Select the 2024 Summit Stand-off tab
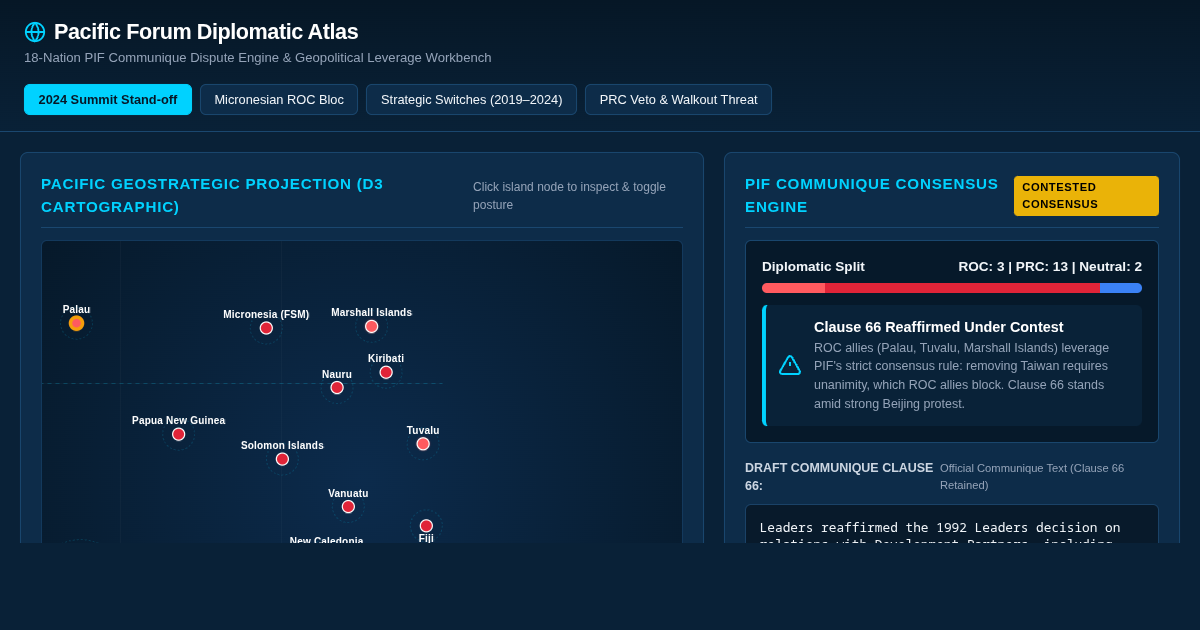Viewport: 1200px width, 630px height. click(x=108, y=100)
